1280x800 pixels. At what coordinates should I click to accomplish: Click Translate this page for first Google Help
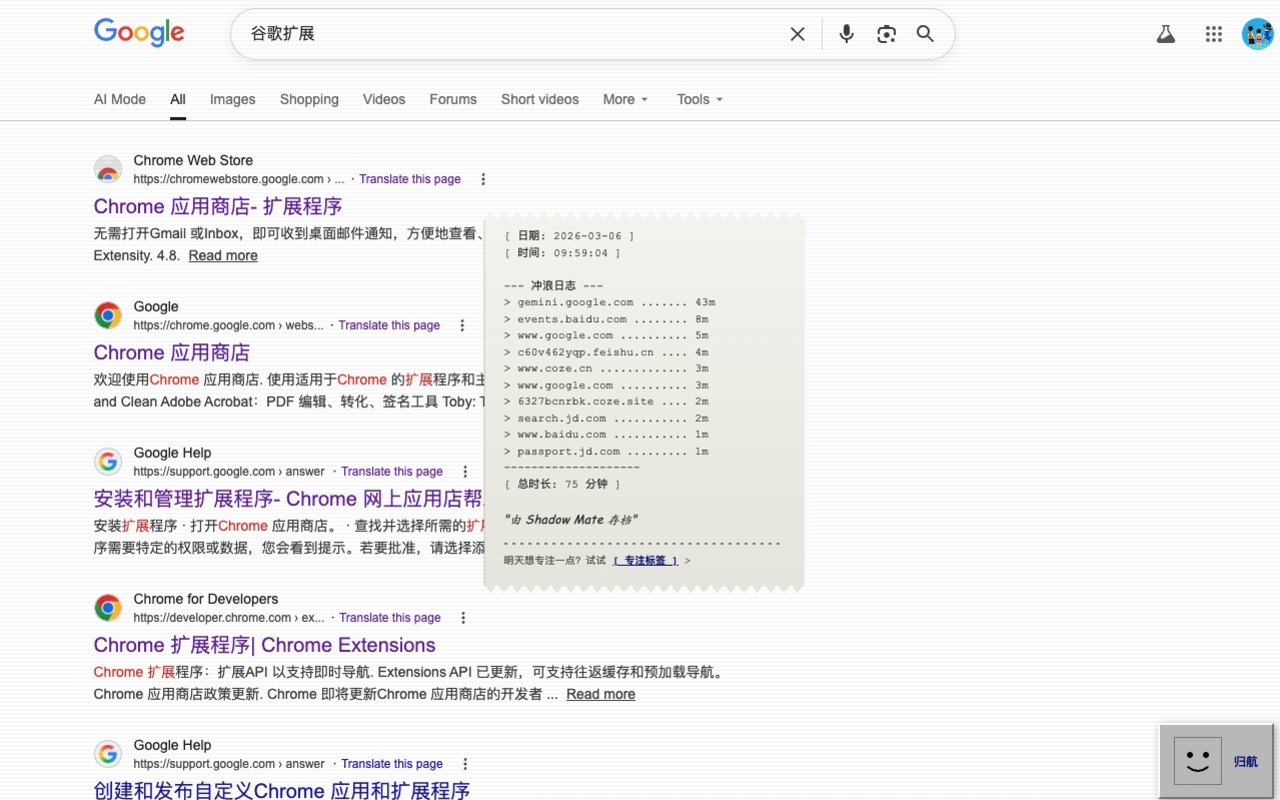tap(392, 471)
